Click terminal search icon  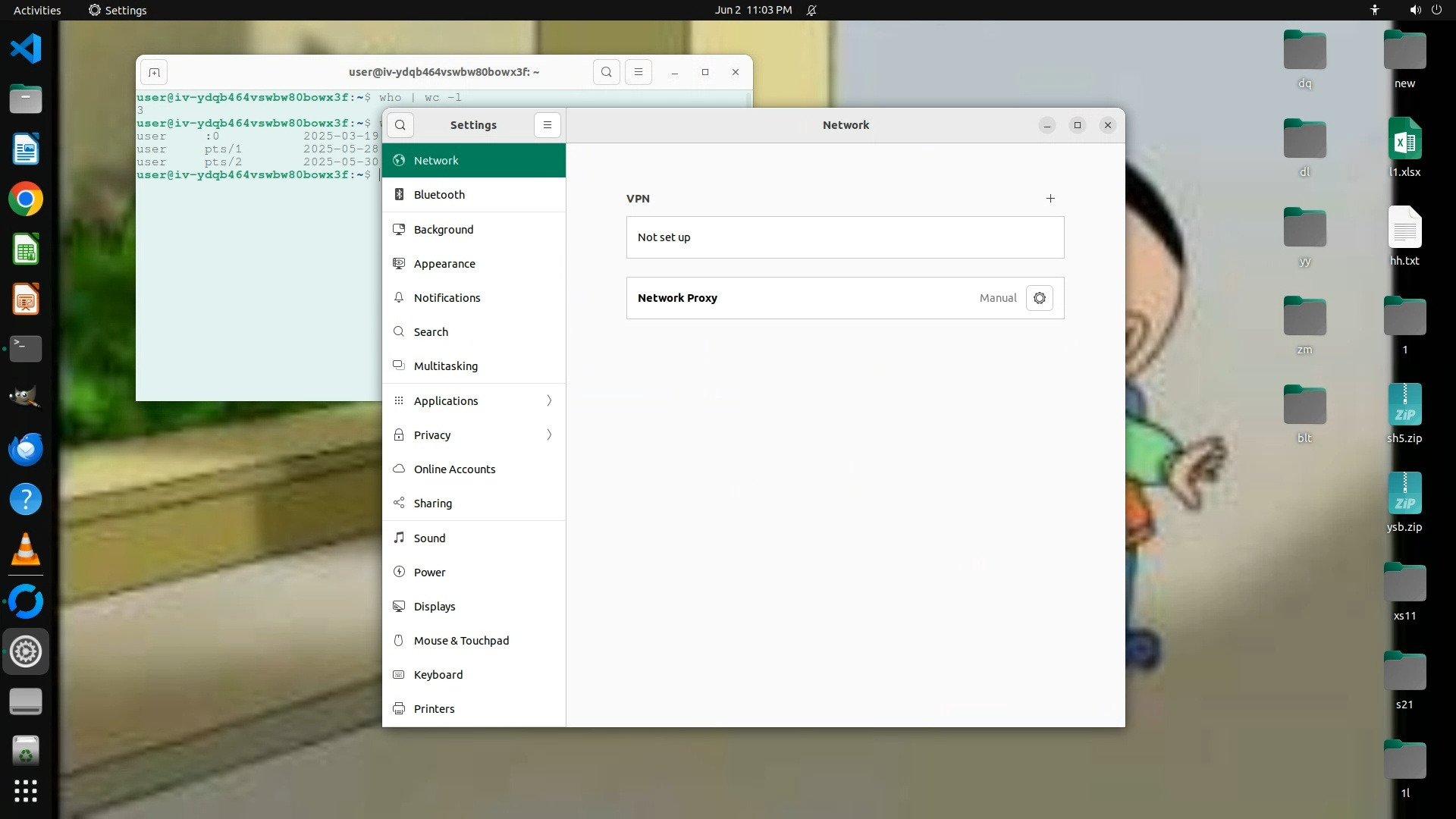pos(606,72)
